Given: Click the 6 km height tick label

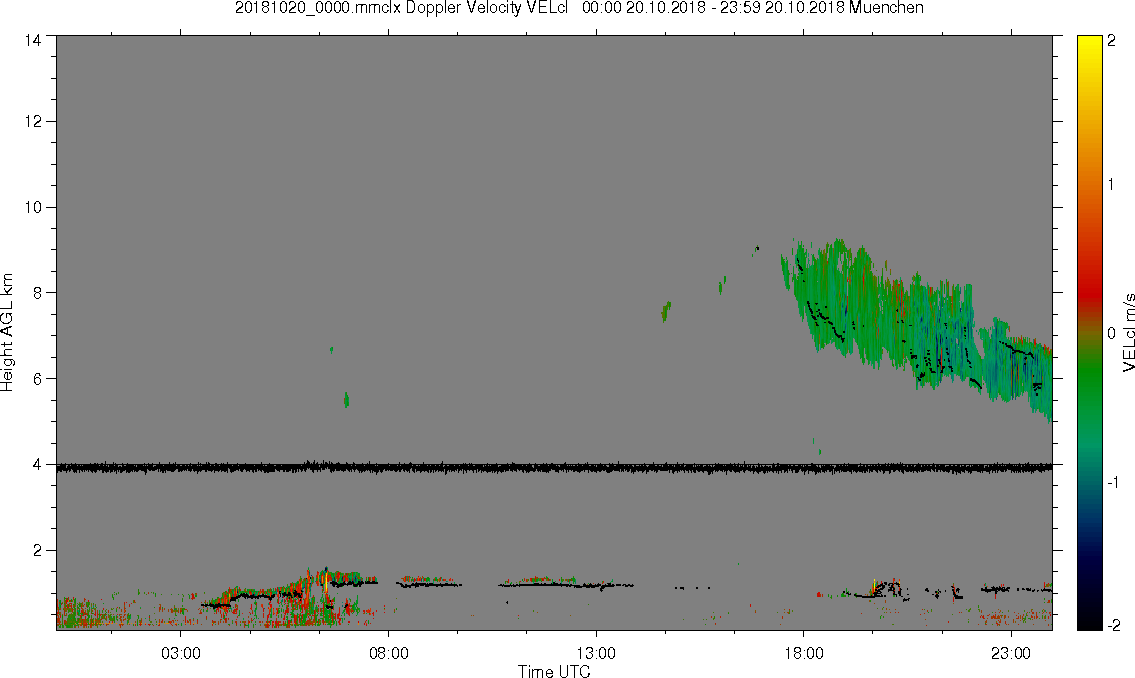Looking at the screenshot, I should pyautogui.click(x=36, y=379).
